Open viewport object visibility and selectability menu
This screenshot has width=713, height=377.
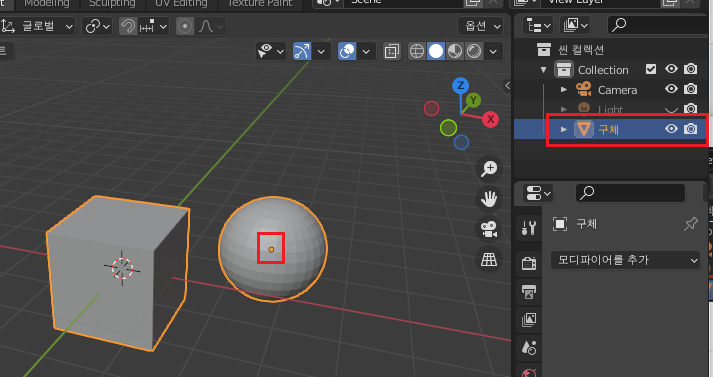point(271,51)
